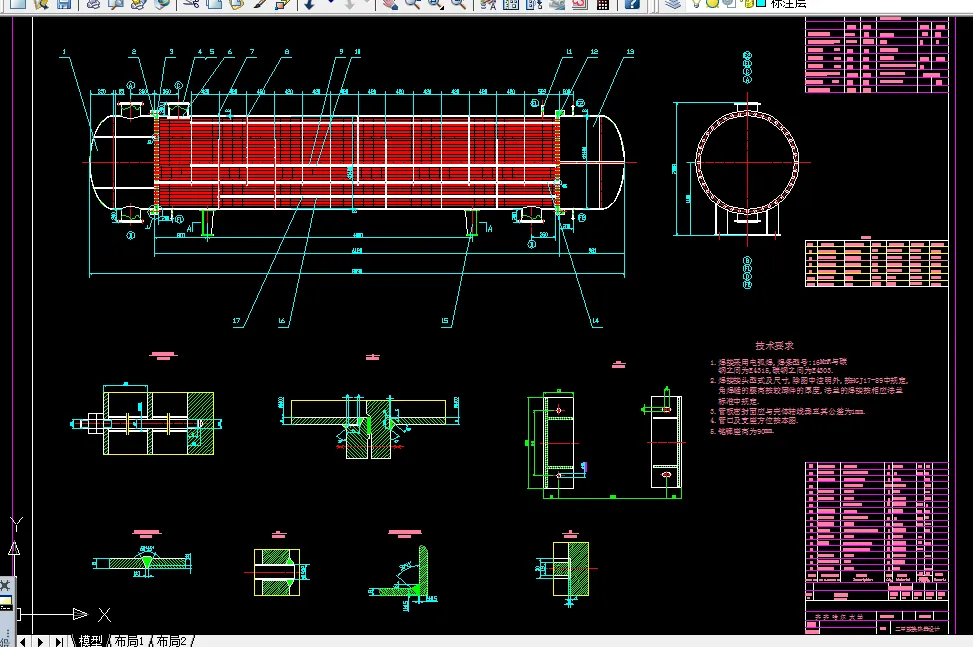Viewport: 973px width, 647px height.
Task: Open the Layer Properties Manager icon
Action: click(x=673, y=4)
